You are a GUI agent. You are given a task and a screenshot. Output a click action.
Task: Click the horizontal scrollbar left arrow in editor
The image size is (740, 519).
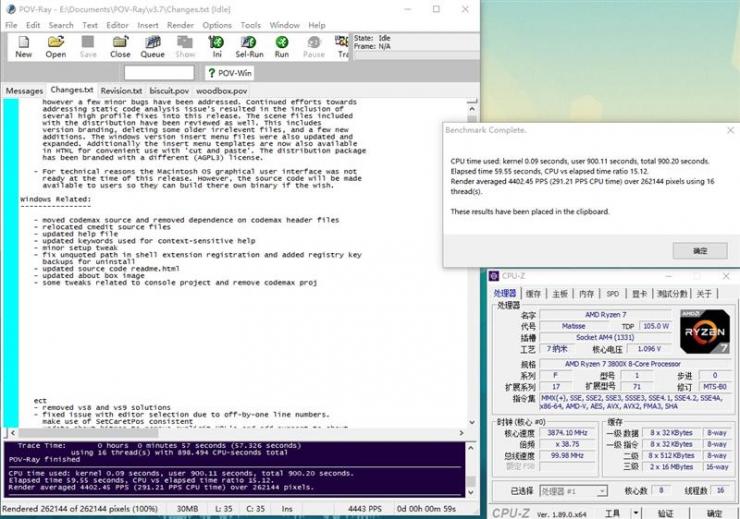tap(13, 433)
